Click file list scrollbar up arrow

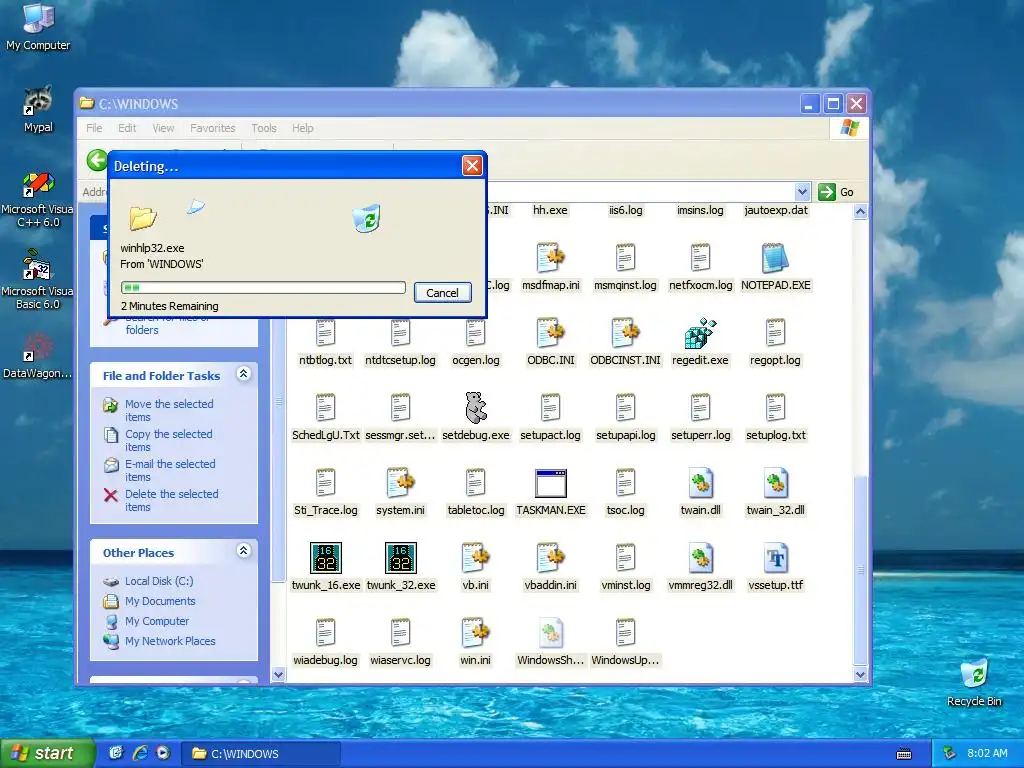(x=860, y=212)
